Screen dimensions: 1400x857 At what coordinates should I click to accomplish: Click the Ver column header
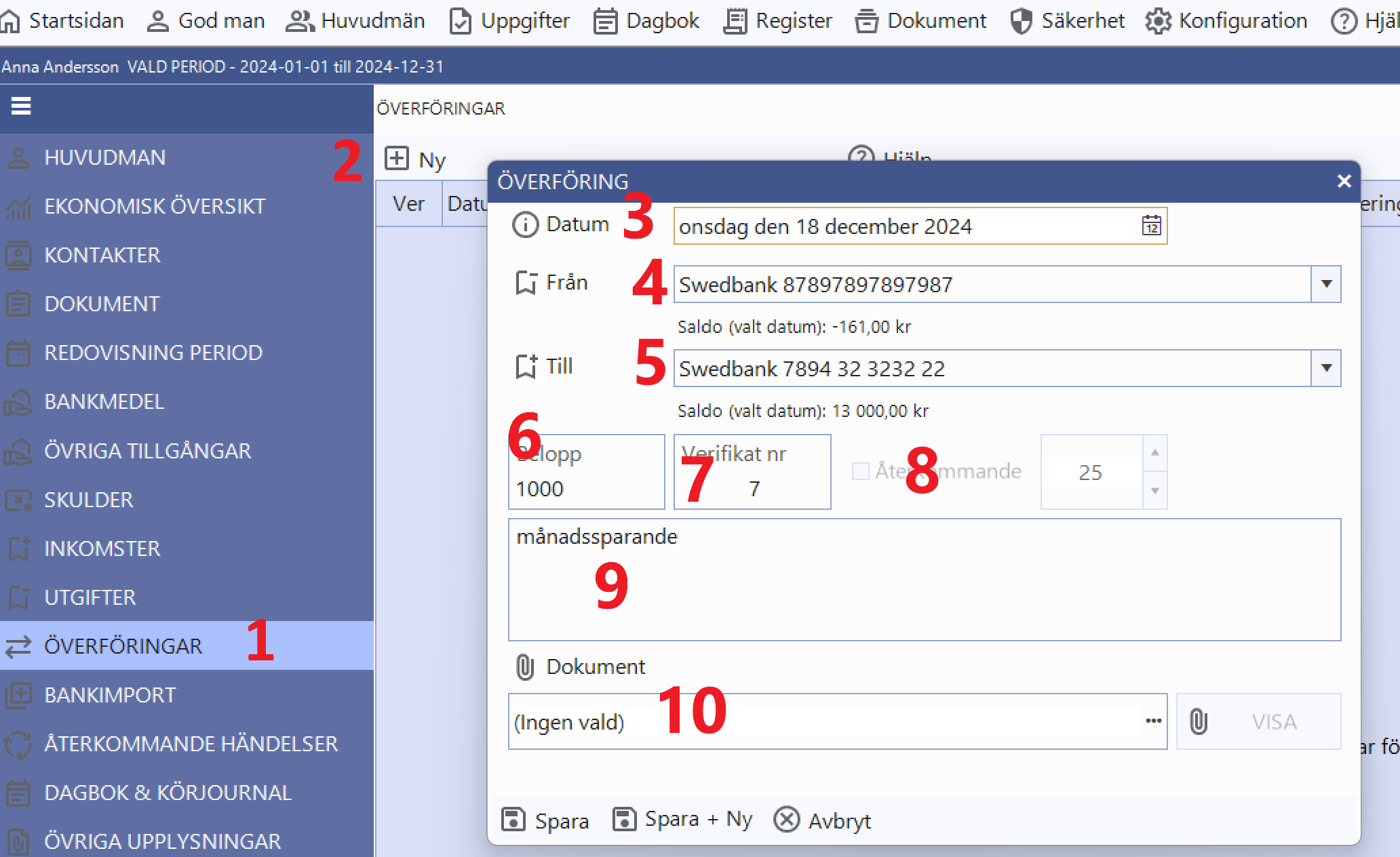click(408, 203)
